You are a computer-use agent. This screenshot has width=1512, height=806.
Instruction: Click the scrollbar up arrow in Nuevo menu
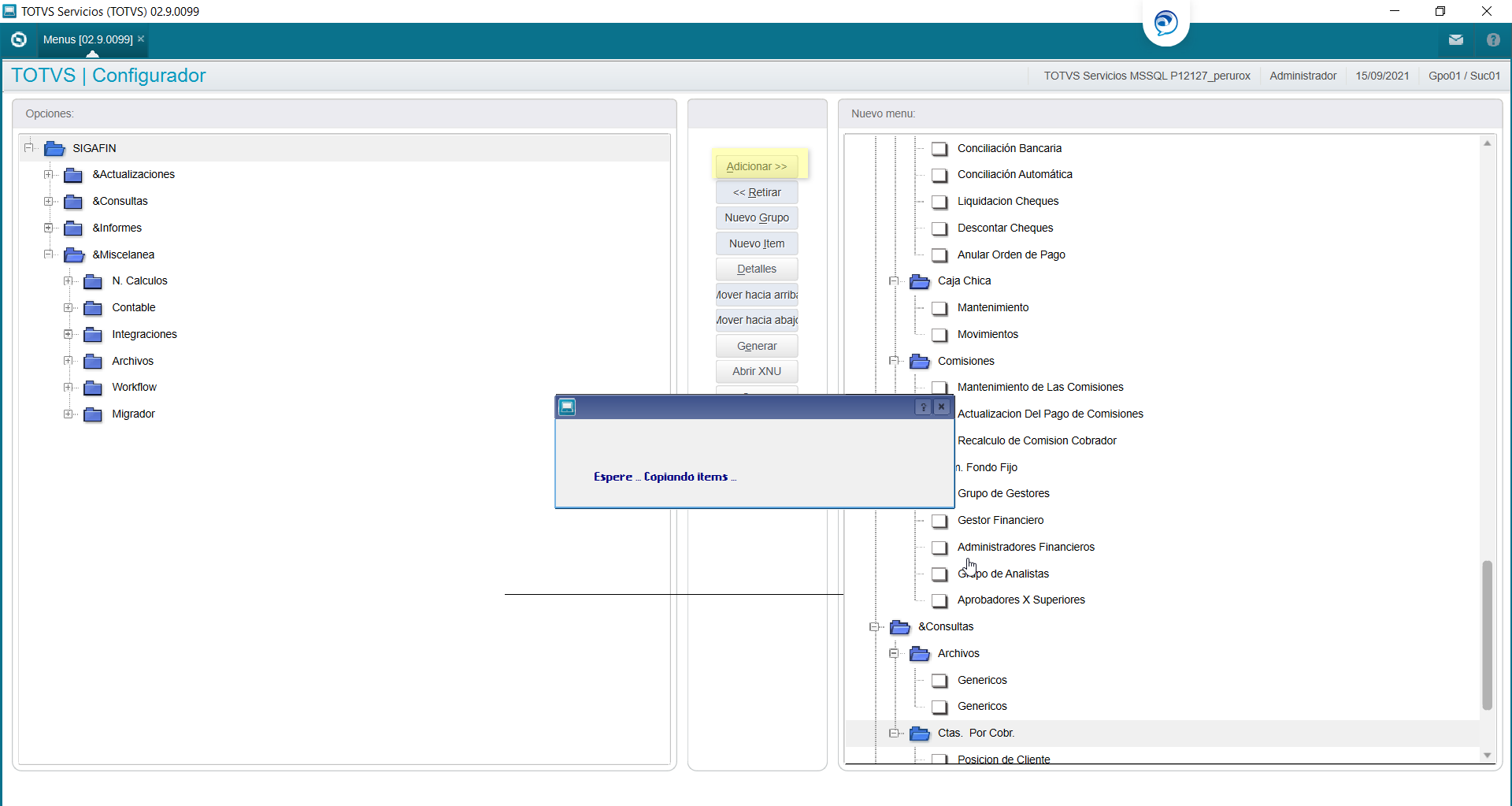tap(1487, 143)
